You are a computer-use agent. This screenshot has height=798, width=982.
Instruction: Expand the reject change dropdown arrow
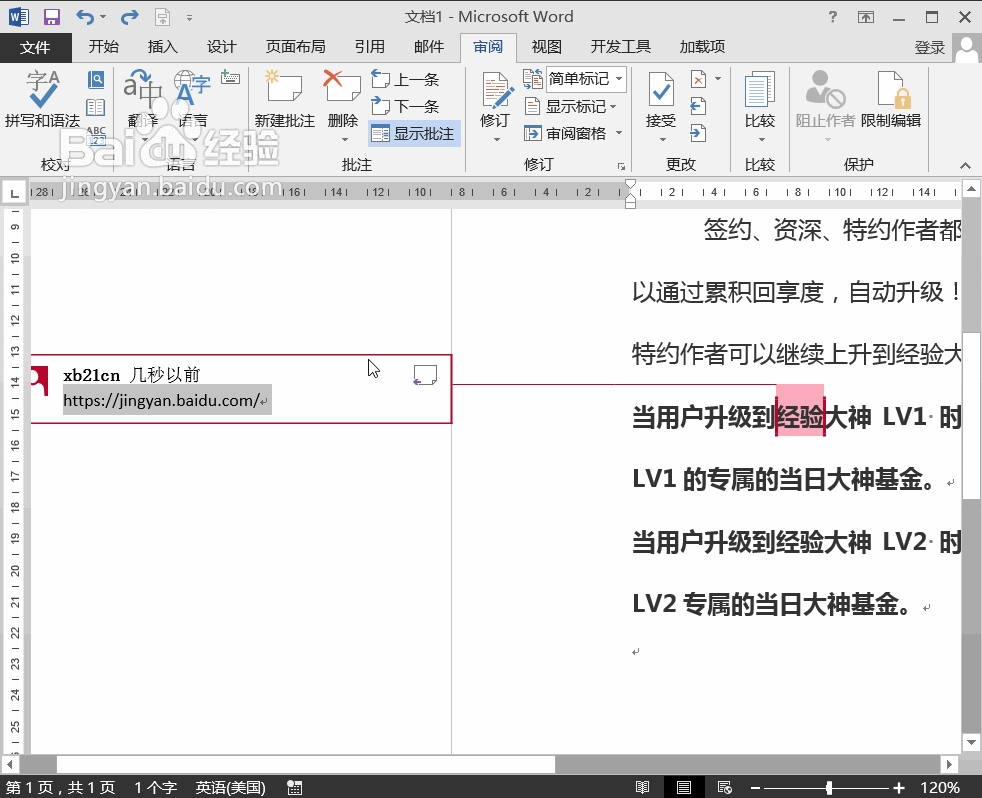pyautogui.click(x=718, y=79)
